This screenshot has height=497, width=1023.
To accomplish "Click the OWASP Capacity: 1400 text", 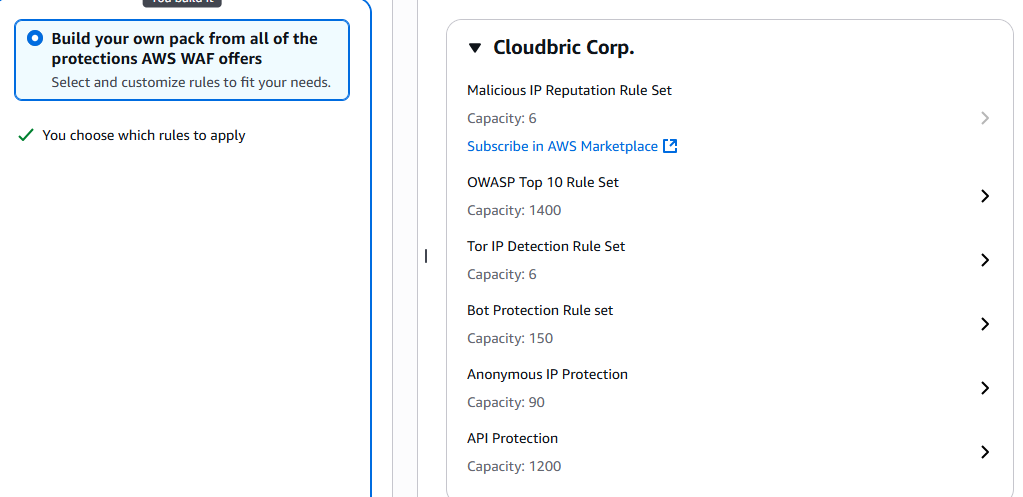I will point(514,210).
